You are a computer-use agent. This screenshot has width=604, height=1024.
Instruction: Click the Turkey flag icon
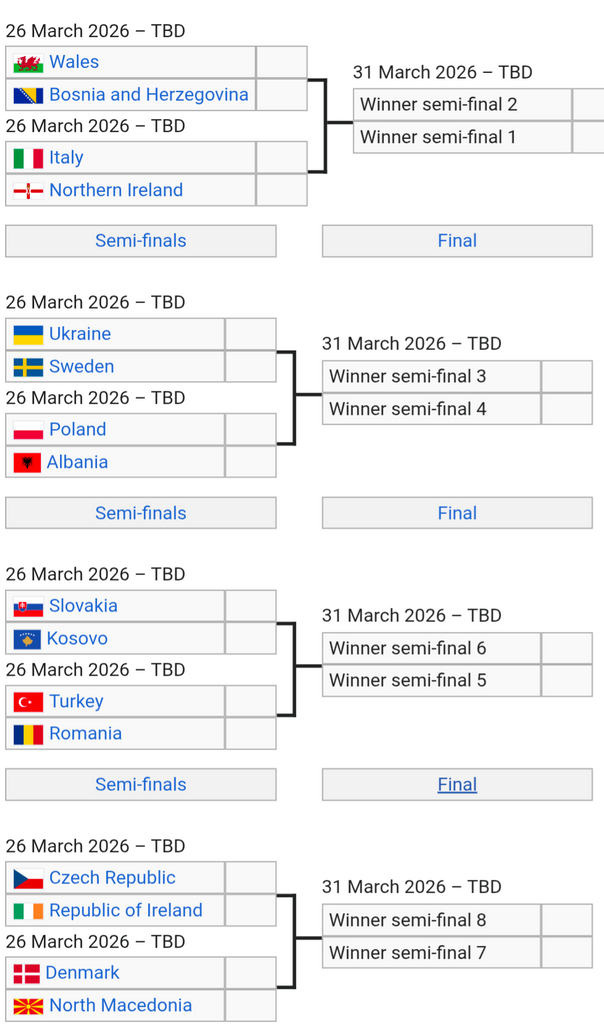pos(28,702)
